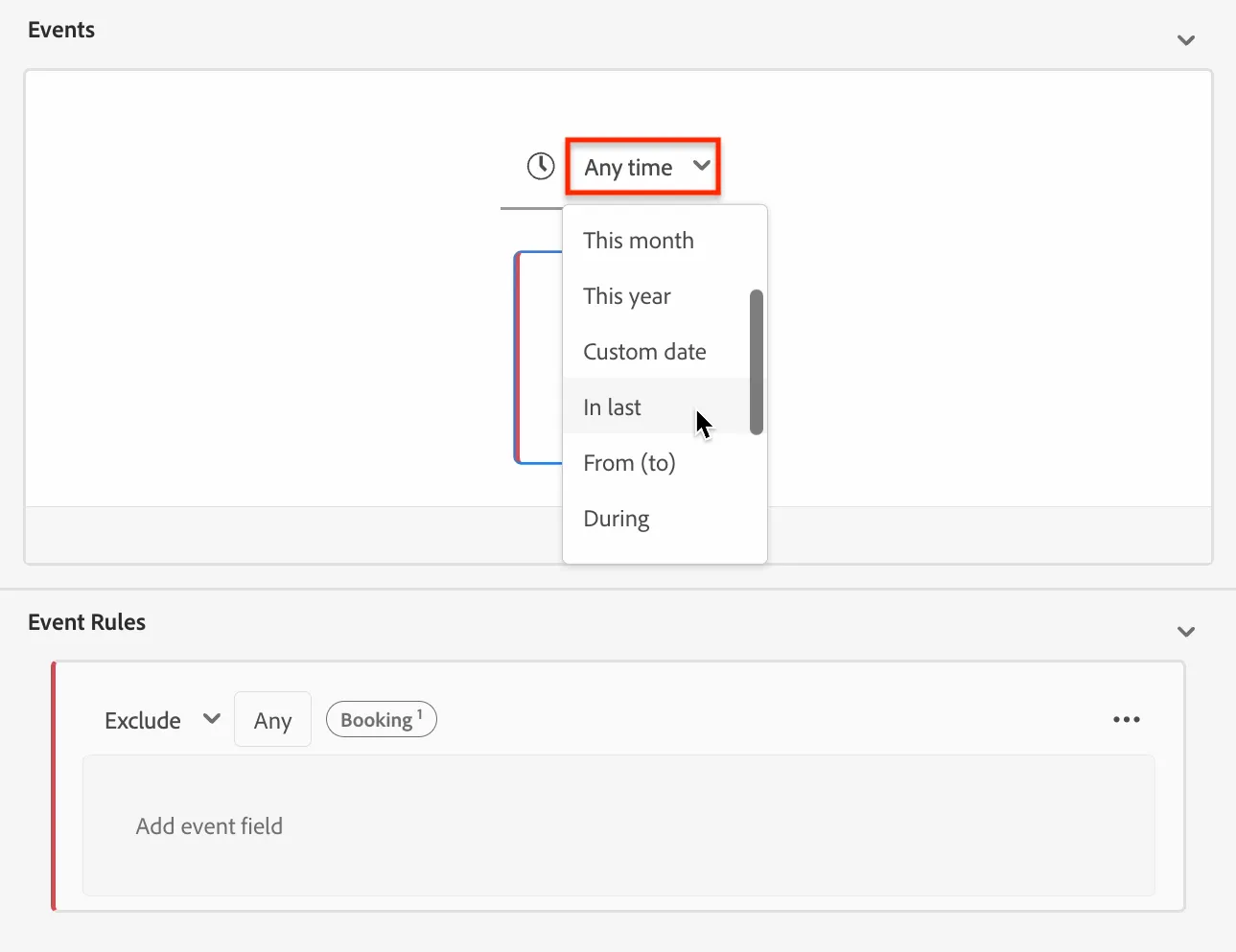Choose This year option
This screenshot has height=952, width=1236.
pyautogui.click(x=656, y=296)
